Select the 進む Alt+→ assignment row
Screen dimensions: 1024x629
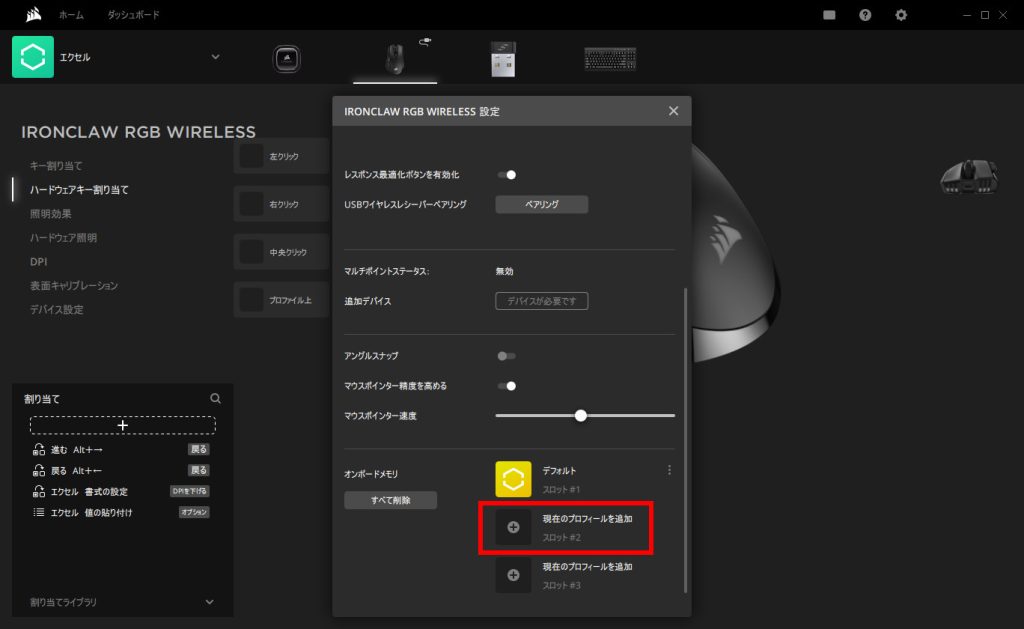point(121,449)
